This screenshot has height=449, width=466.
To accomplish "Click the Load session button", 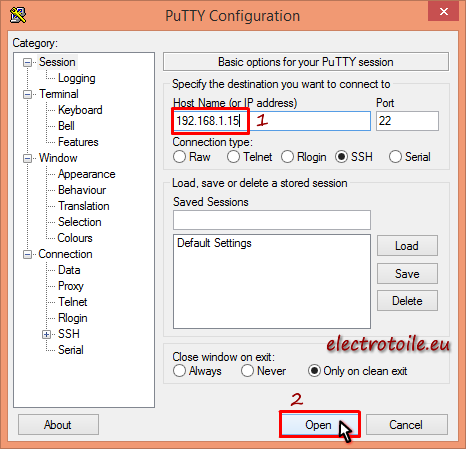I will pos(407,246).
